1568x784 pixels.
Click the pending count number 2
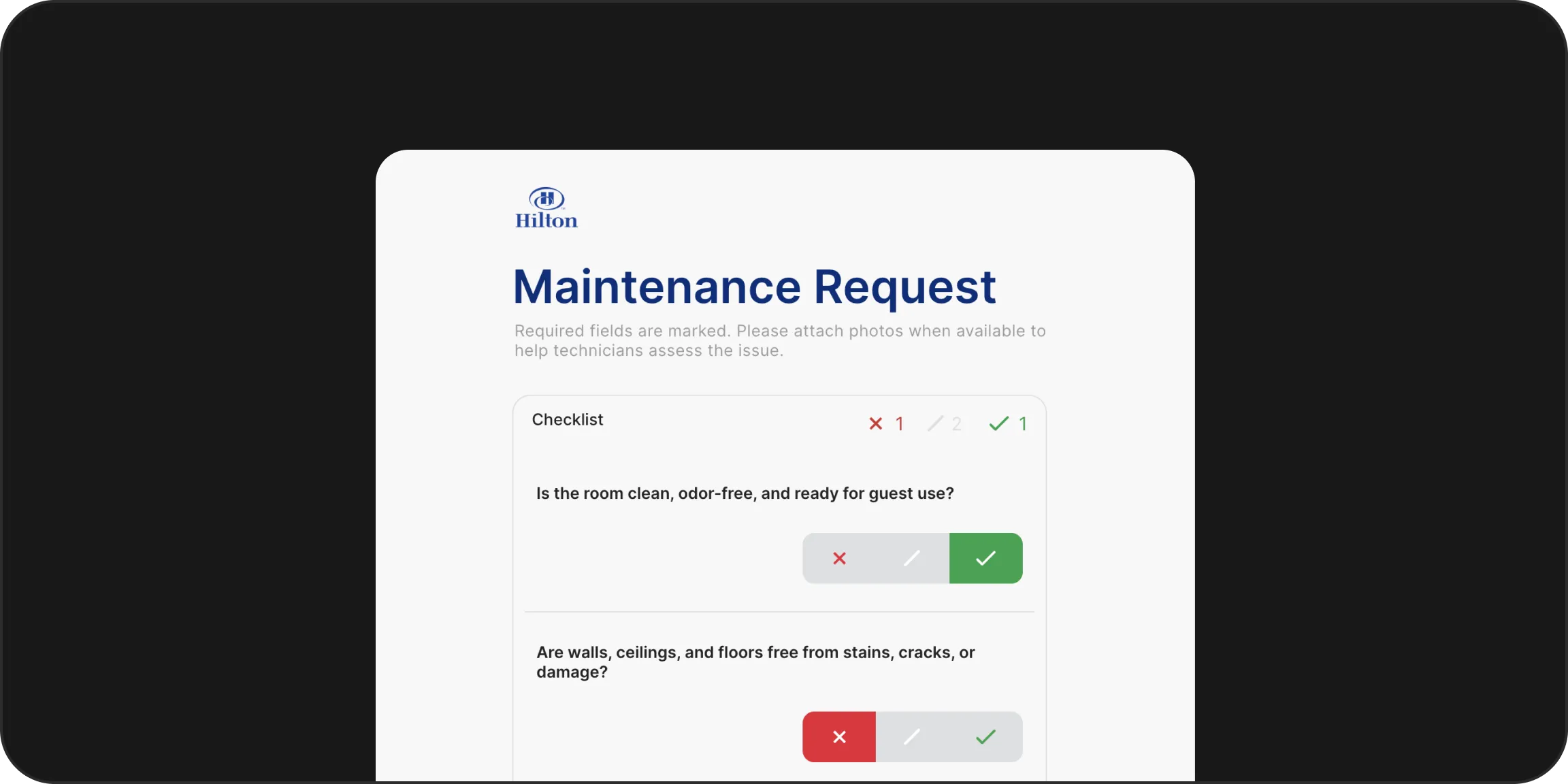click(x=957, y=423)
